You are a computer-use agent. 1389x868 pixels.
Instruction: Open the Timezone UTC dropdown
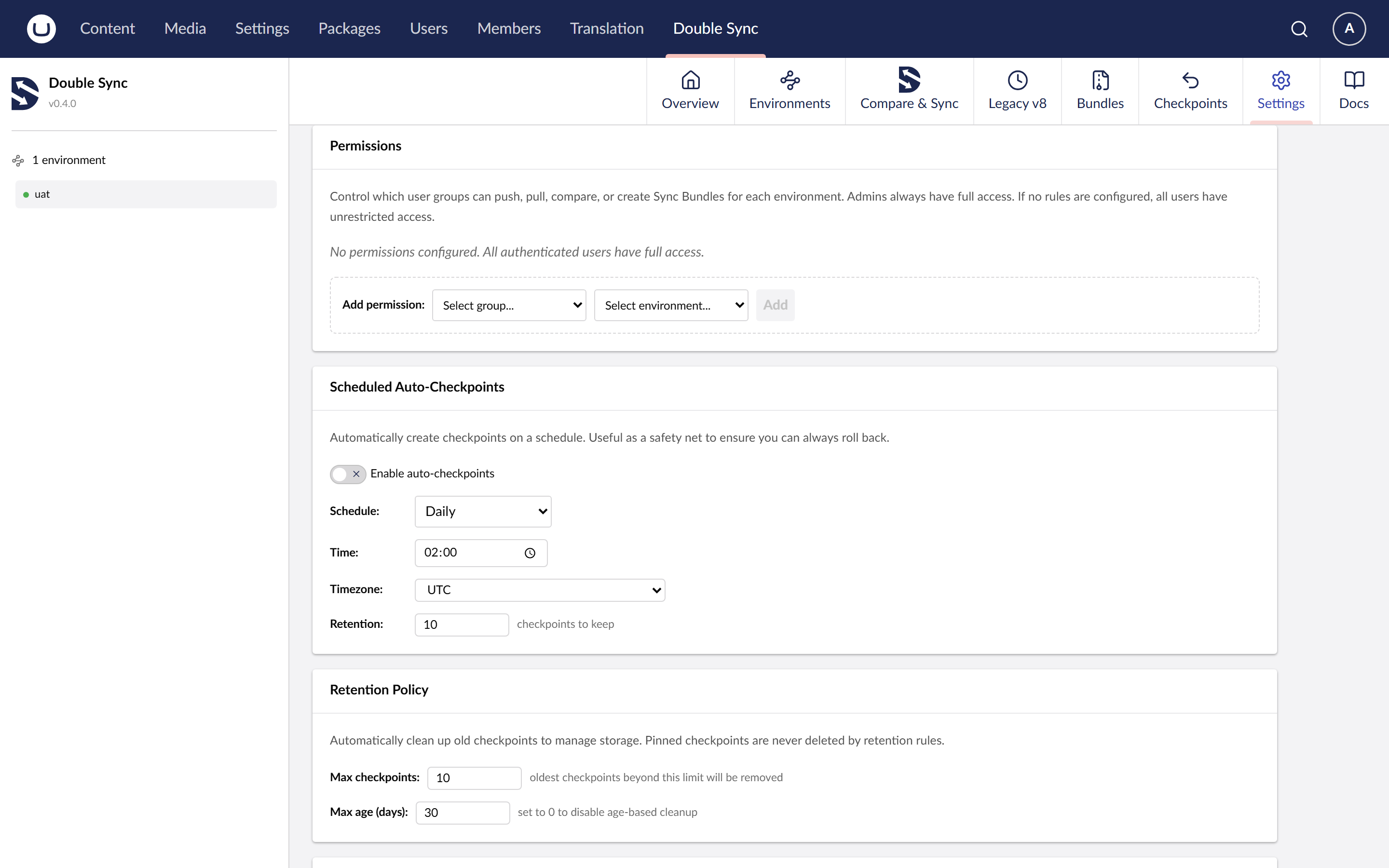[540, 590]
